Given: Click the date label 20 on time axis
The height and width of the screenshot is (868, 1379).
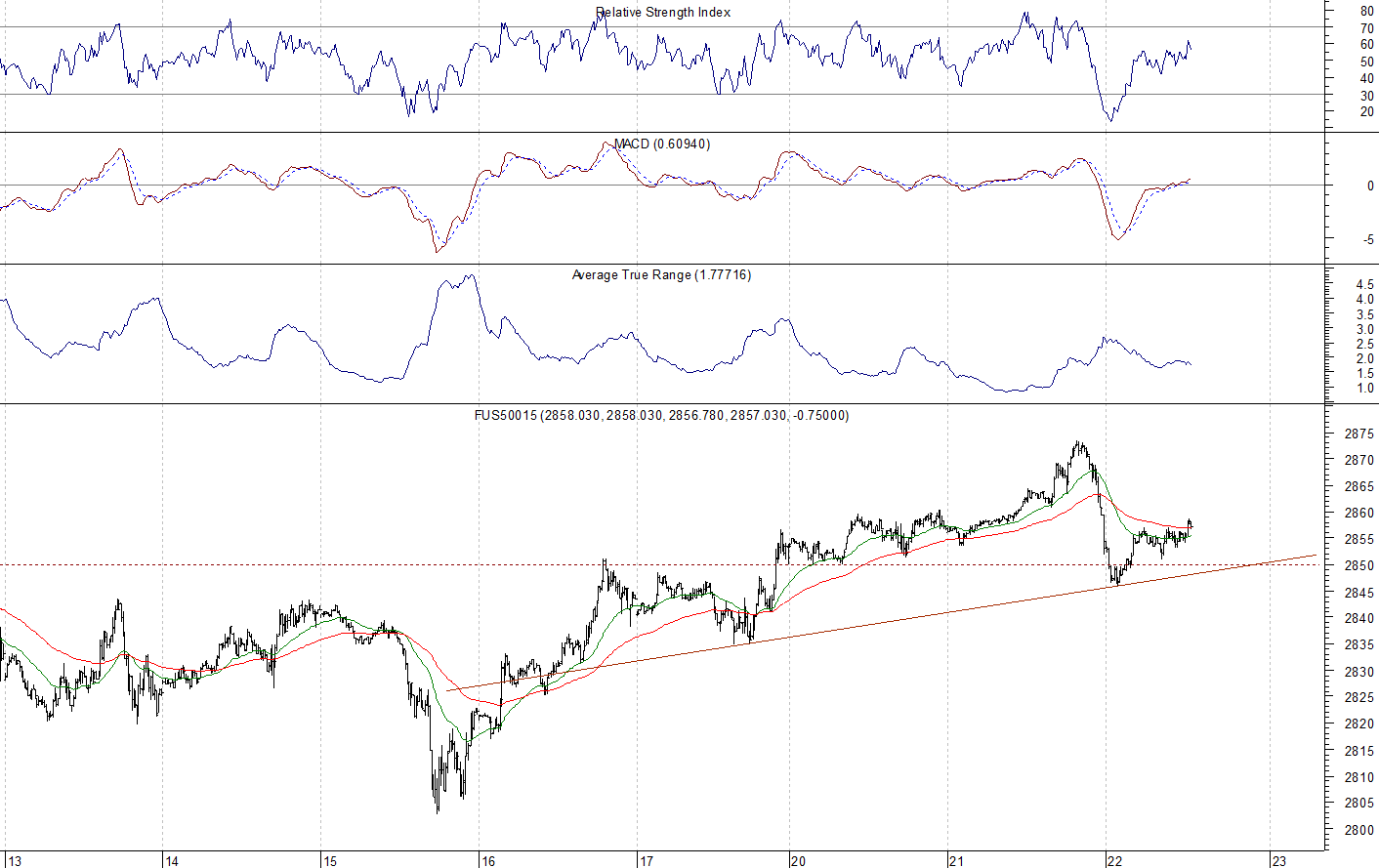Looking at the screenshot, I should click(799, 861).
